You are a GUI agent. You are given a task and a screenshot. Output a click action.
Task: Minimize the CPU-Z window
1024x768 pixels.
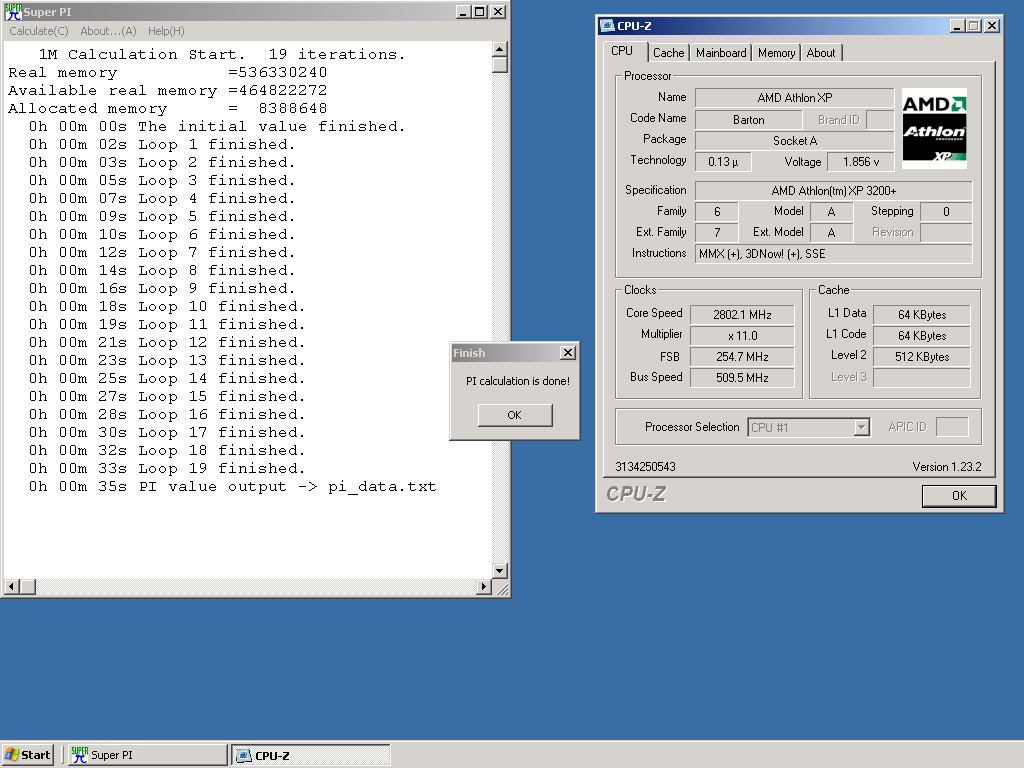click(957, 25)
